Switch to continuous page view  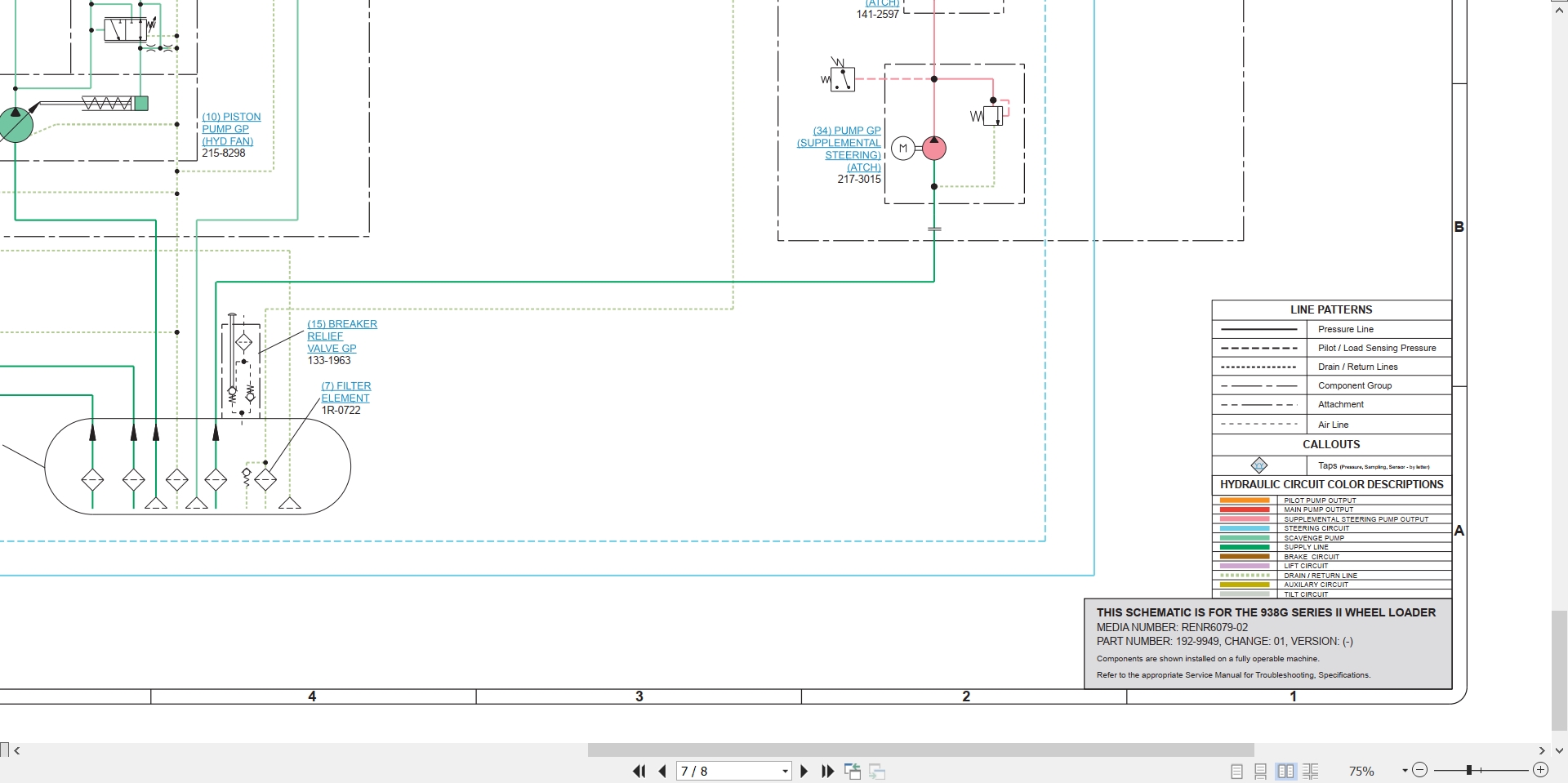pyautogui.click(x=1261, y=771)
